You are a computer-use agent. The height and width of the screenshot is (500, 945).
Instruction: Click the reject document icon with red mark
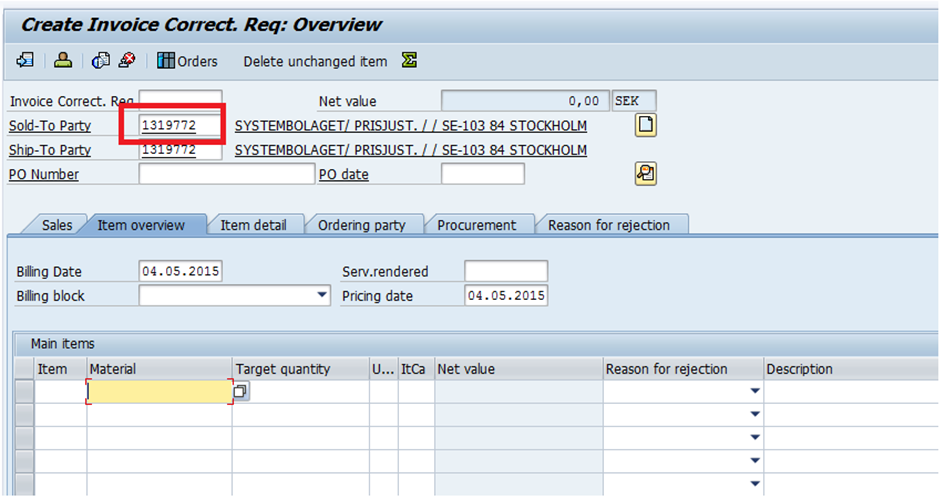127,61
